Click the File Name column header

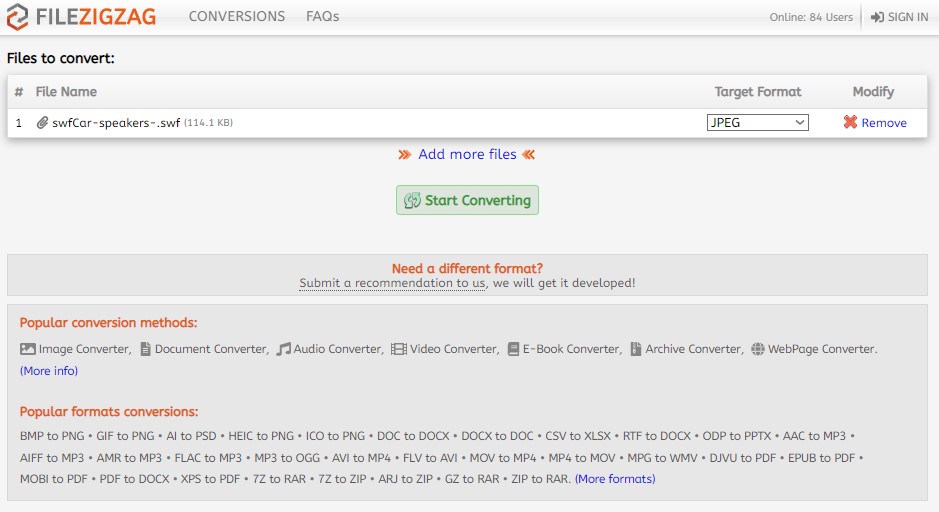pyautogui.click(x=66, y=92)
